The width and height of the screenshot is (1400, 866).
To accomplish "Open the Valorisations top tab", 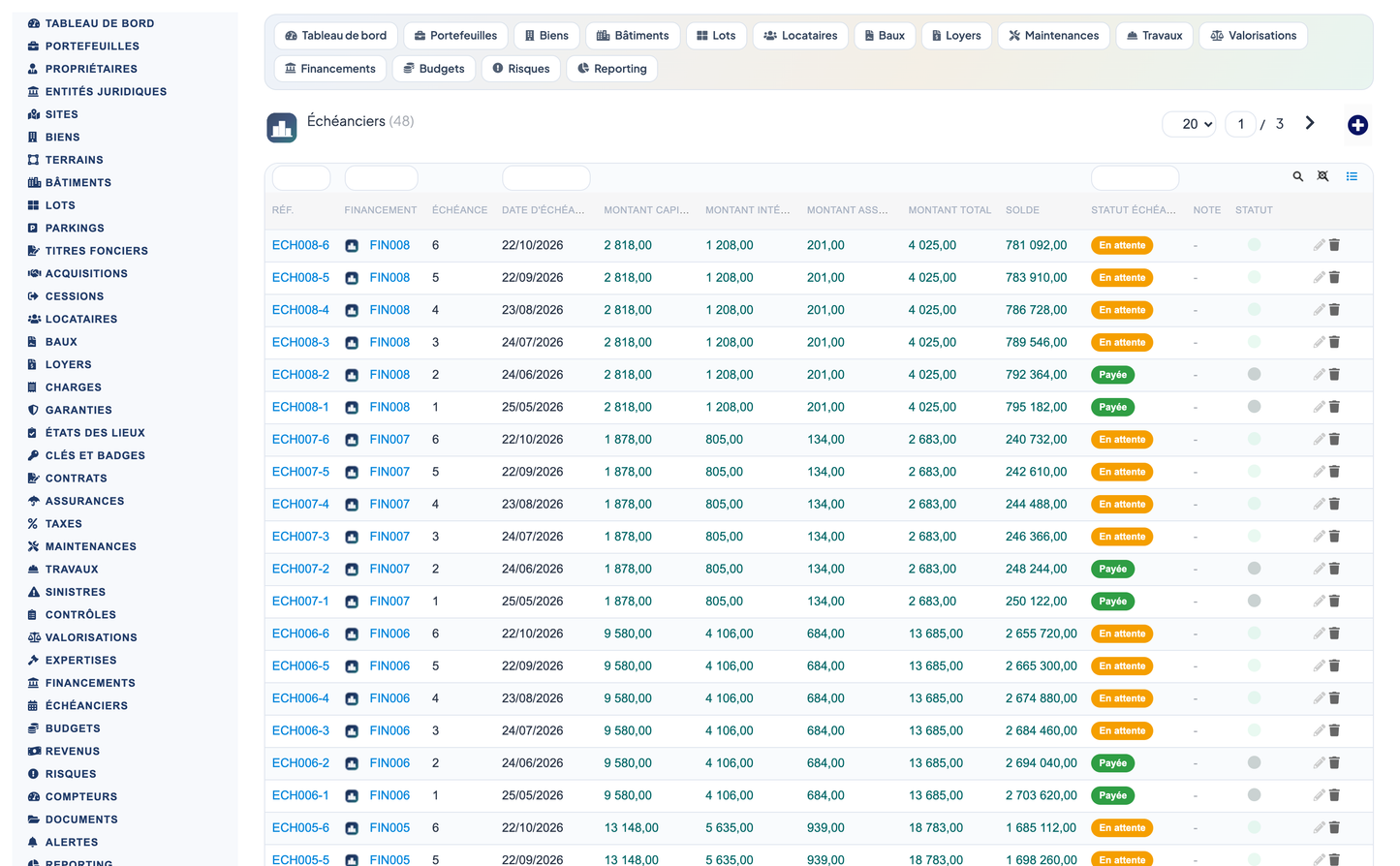I will [x=1253, y=36].
